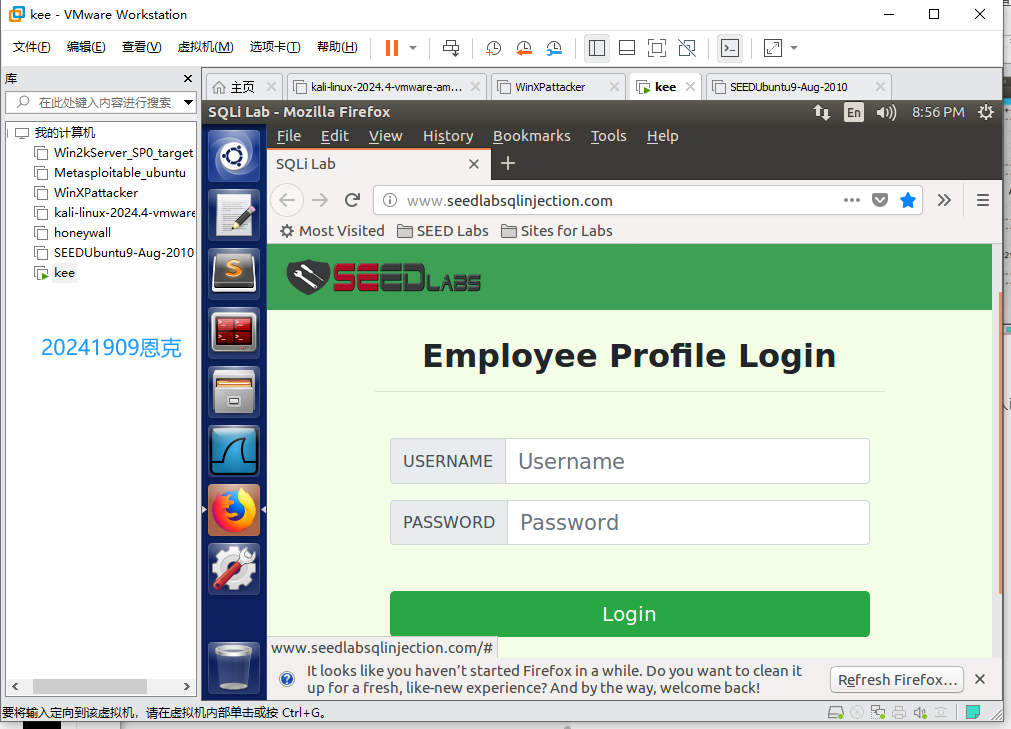The image size is (1011, 729).
Task: Open the Ubuntu network indicator
Action: 821,112
